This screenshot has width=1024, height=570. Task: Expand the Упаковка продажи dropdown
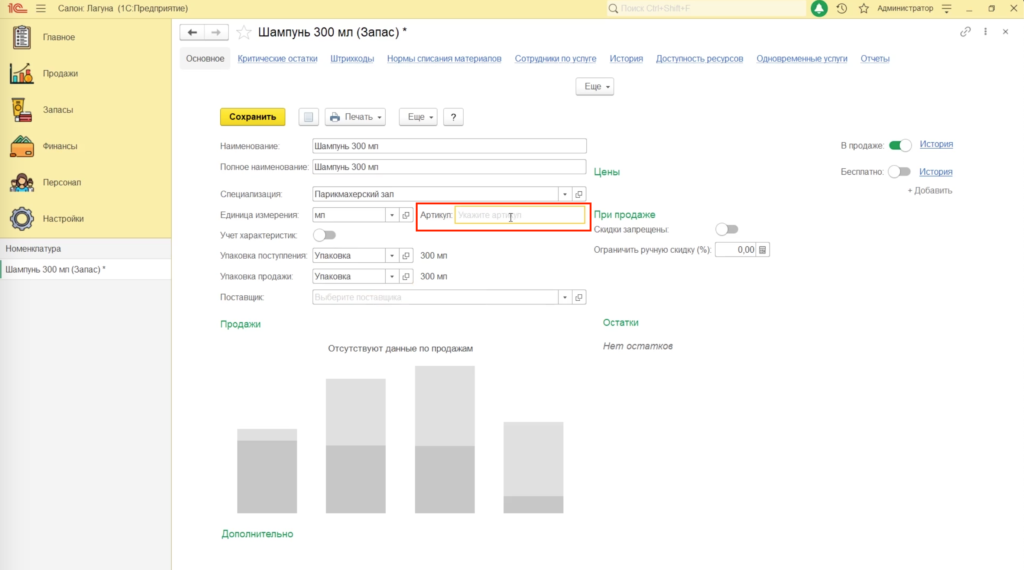click(x=392, y=276)
